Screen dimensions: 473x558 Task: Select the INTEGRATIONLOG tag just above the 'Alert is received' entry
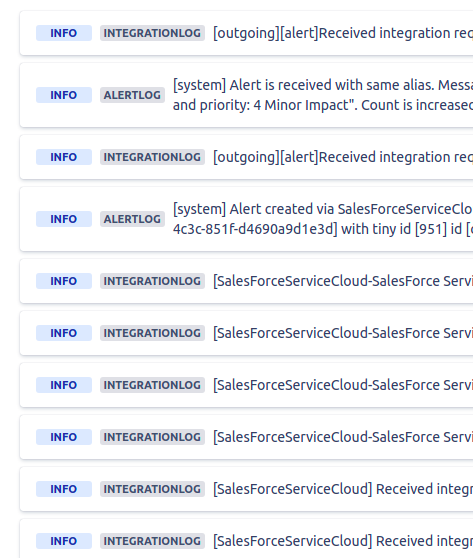point(152,33)
